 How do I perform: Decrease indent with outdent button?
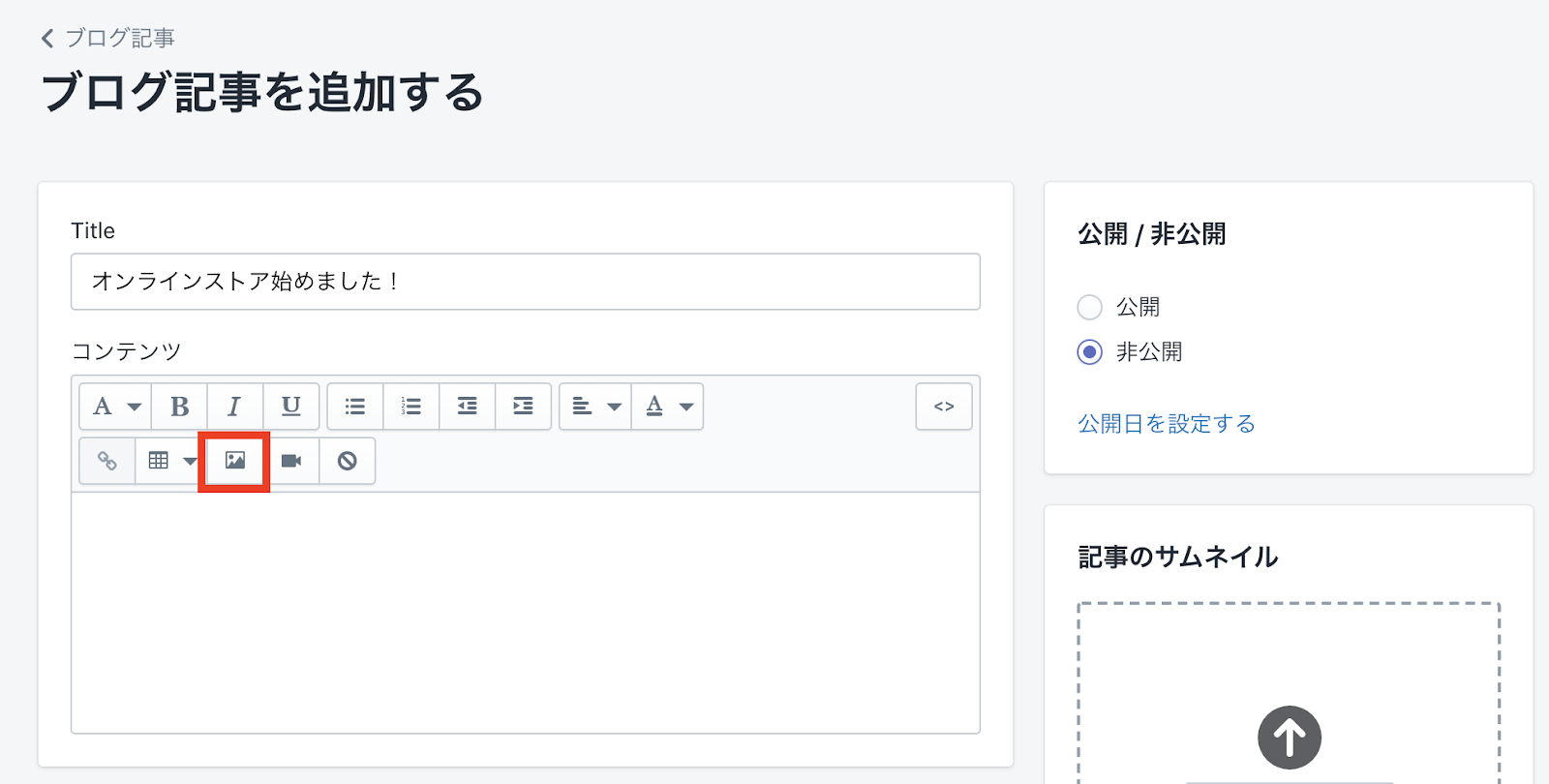tap(467, 407)
